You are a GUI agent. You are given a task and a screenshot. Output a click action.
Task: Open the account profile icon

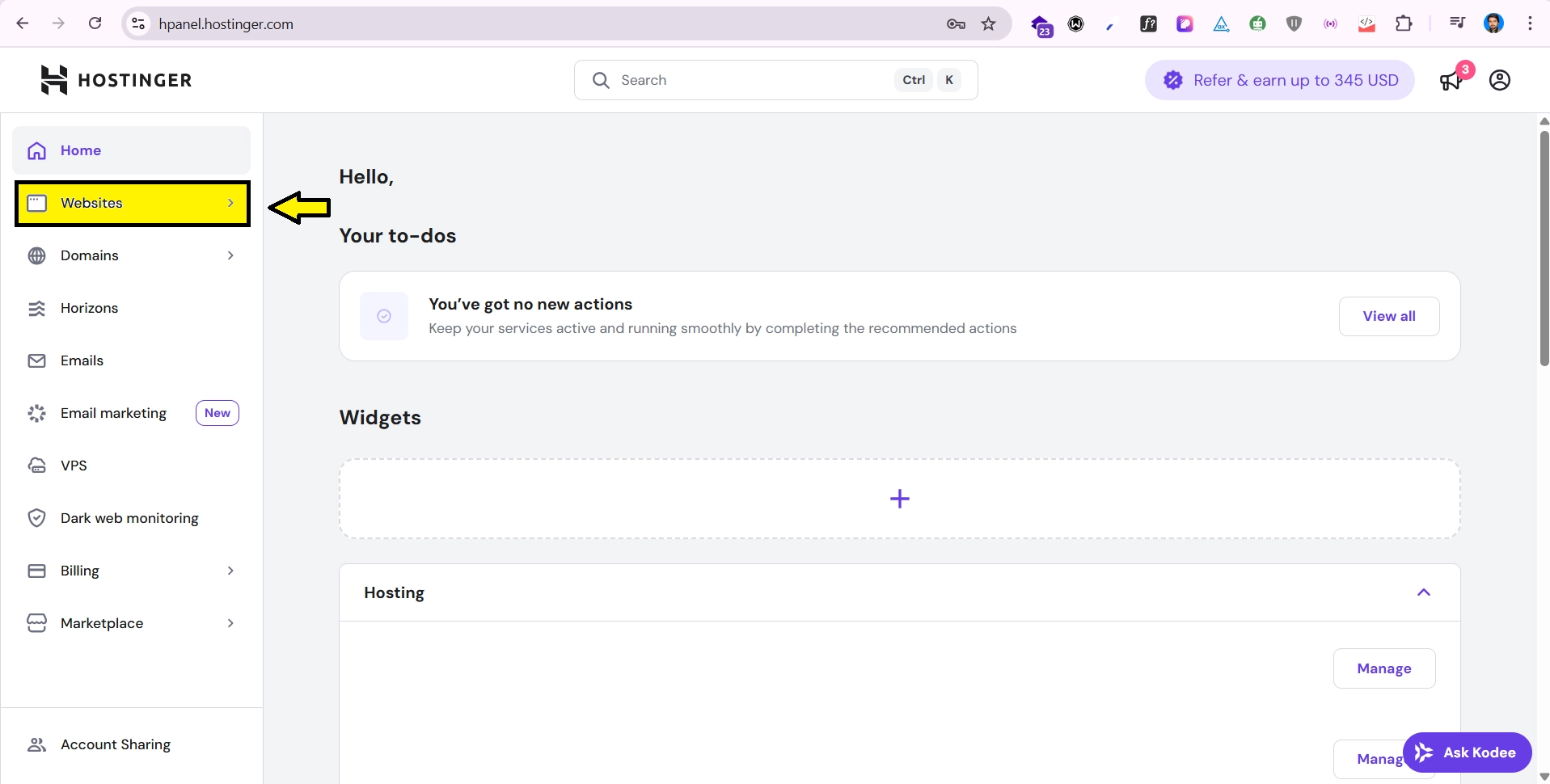1500,80
